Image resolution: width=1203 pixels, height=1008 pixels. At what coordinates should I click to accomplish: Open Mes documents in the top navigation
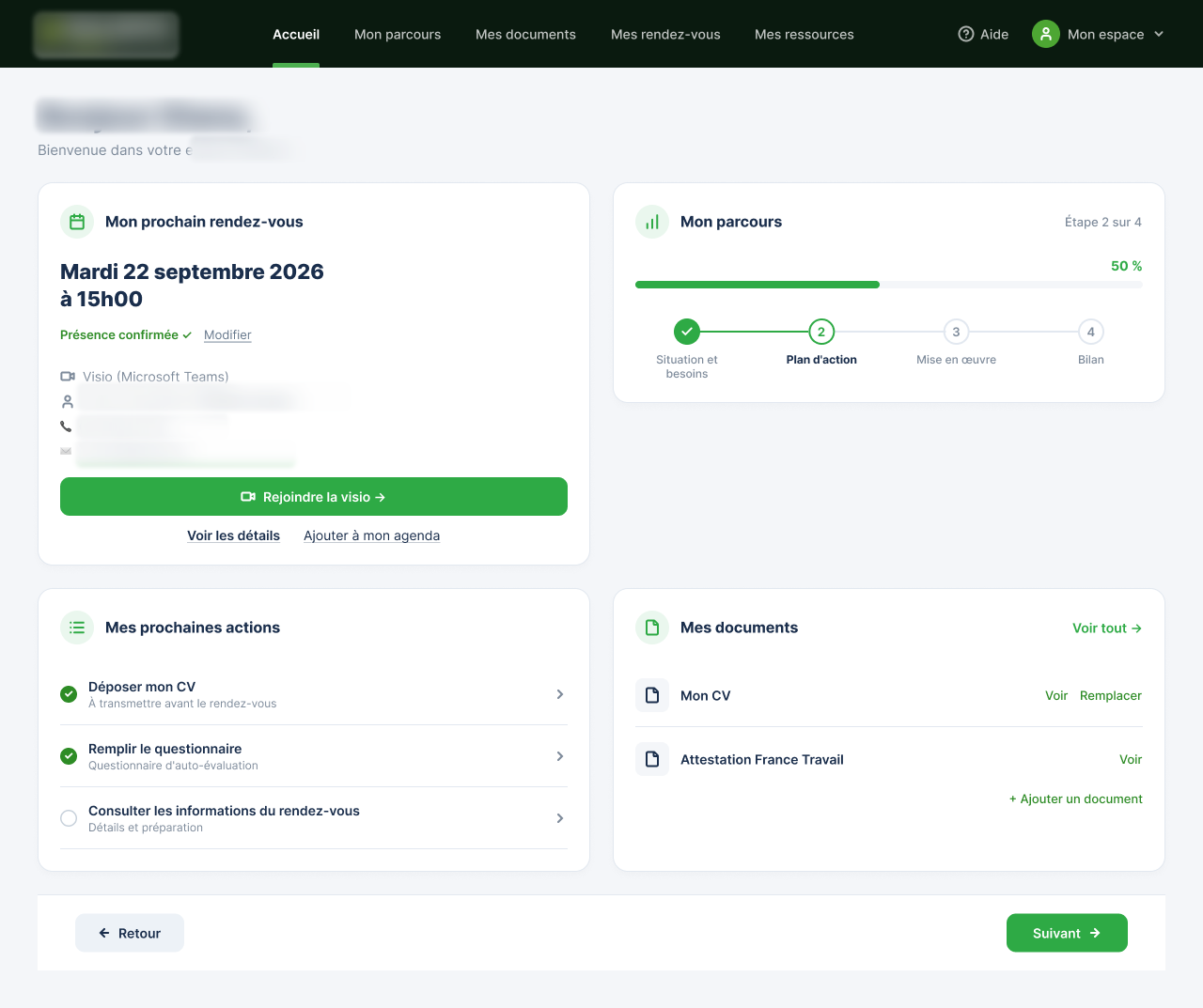pos(525,34)
